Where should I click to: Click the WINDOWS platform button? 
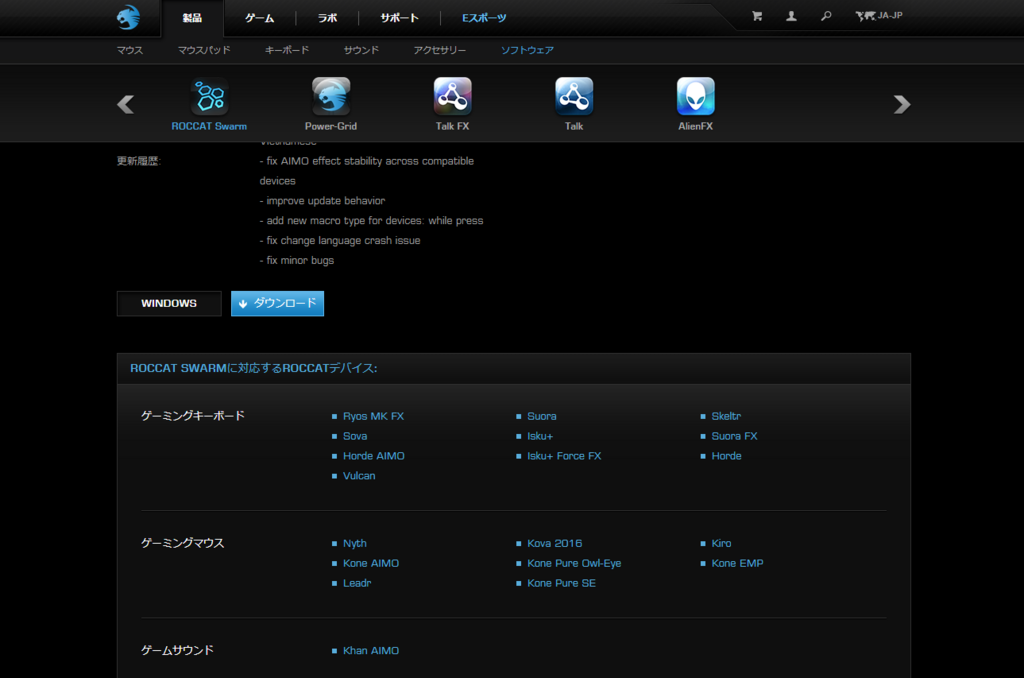coord(169,304)
